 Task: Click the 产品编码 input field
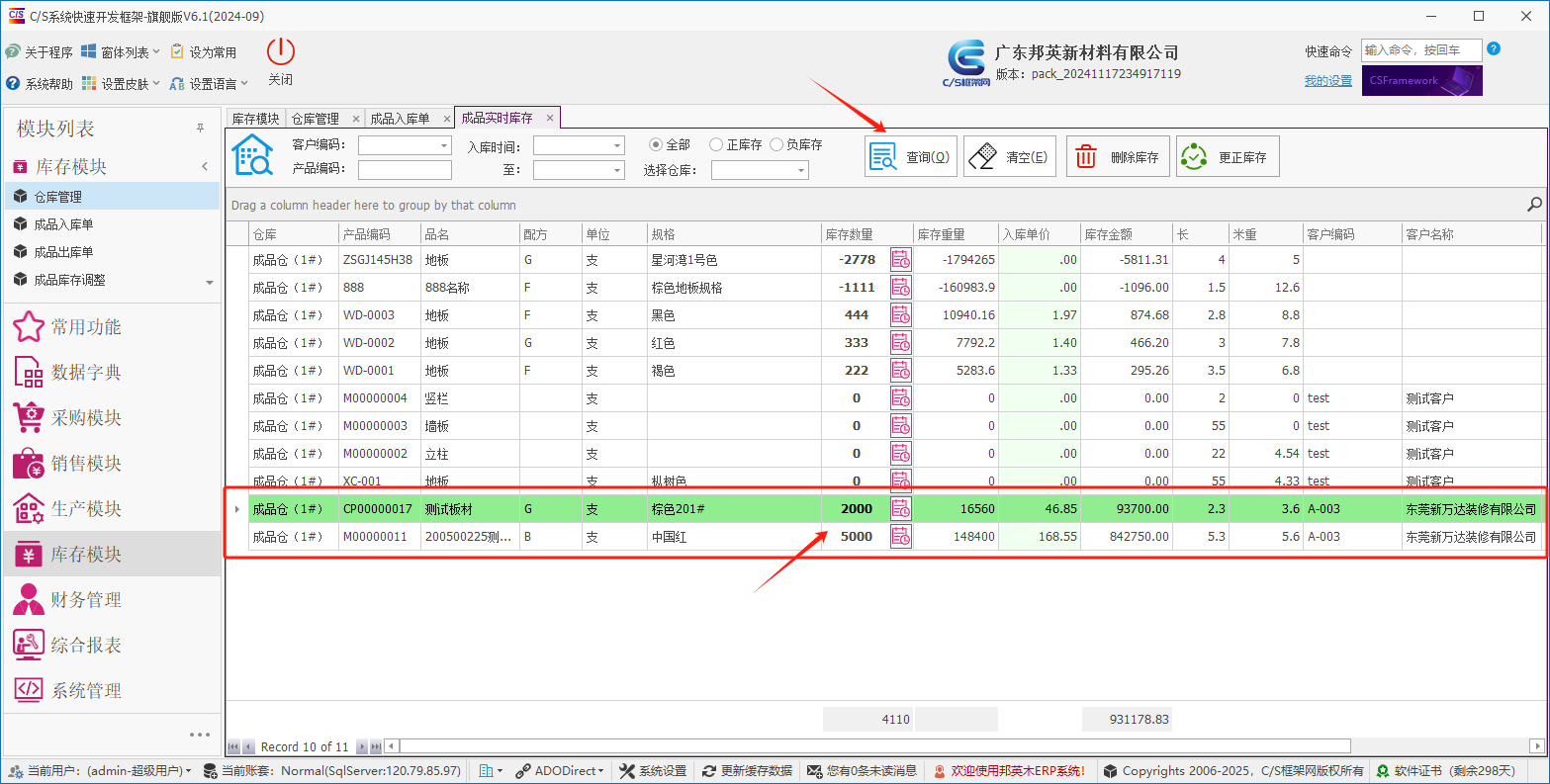coord(405,170)
